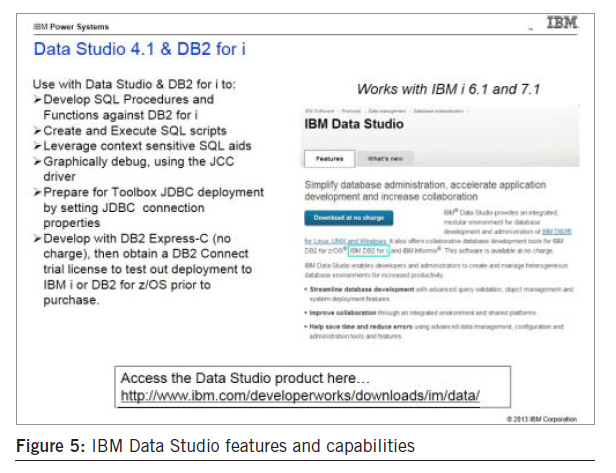Click 'Help save time and reduce errors' text
The width and height of the screenshot is (616, 473).
(361, 326)
